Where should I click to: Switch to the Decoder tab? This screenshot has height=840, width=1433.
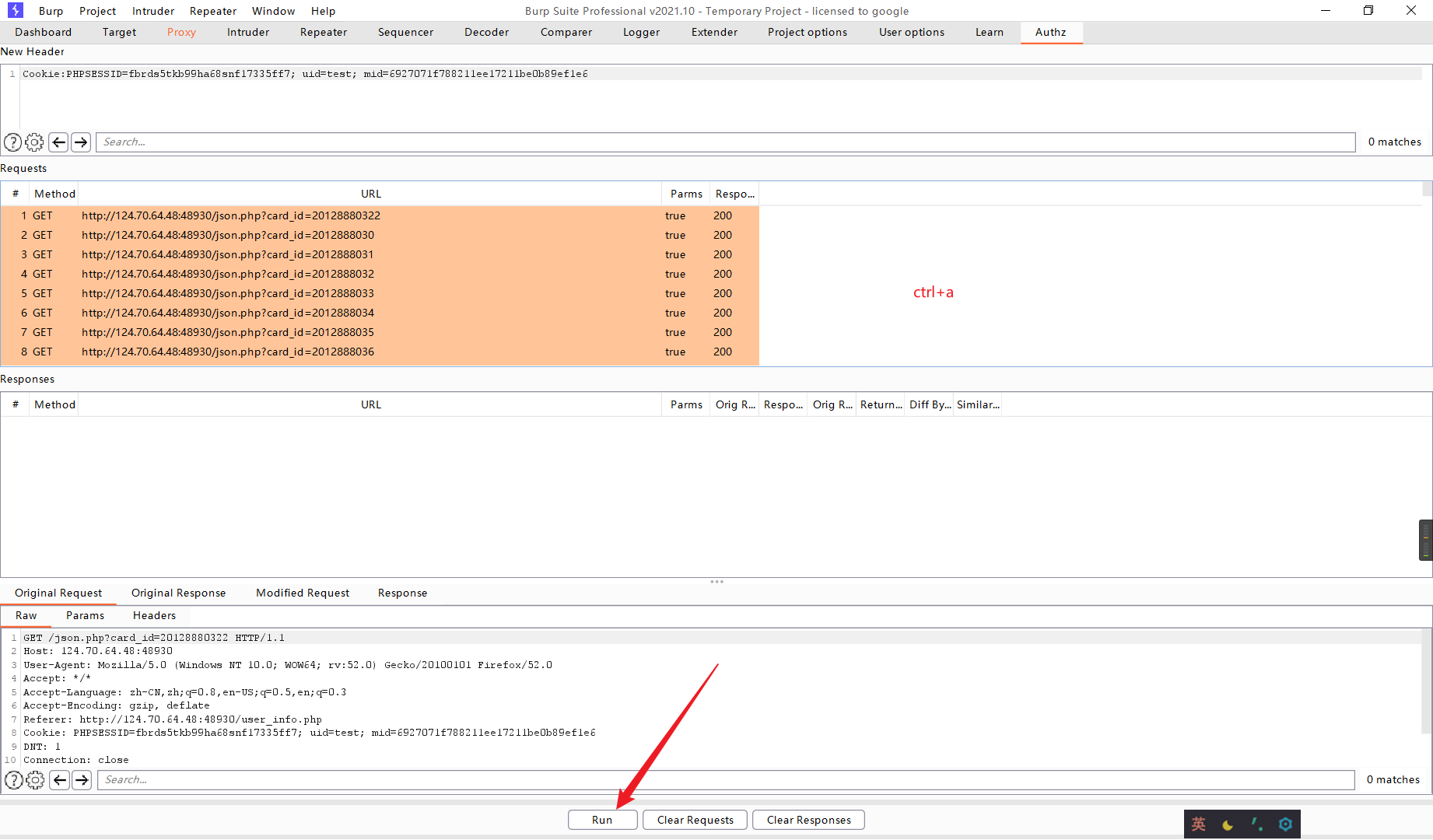coord(487,32)
